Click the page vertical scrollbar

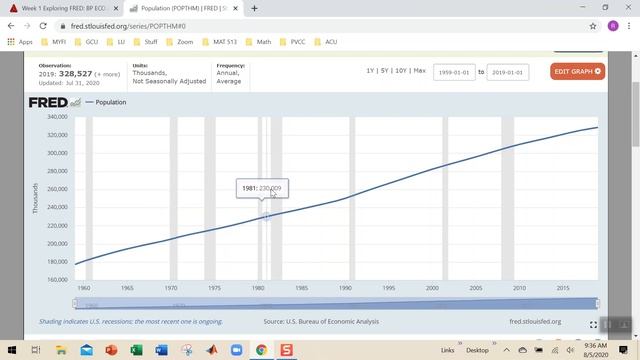(636, 114)
